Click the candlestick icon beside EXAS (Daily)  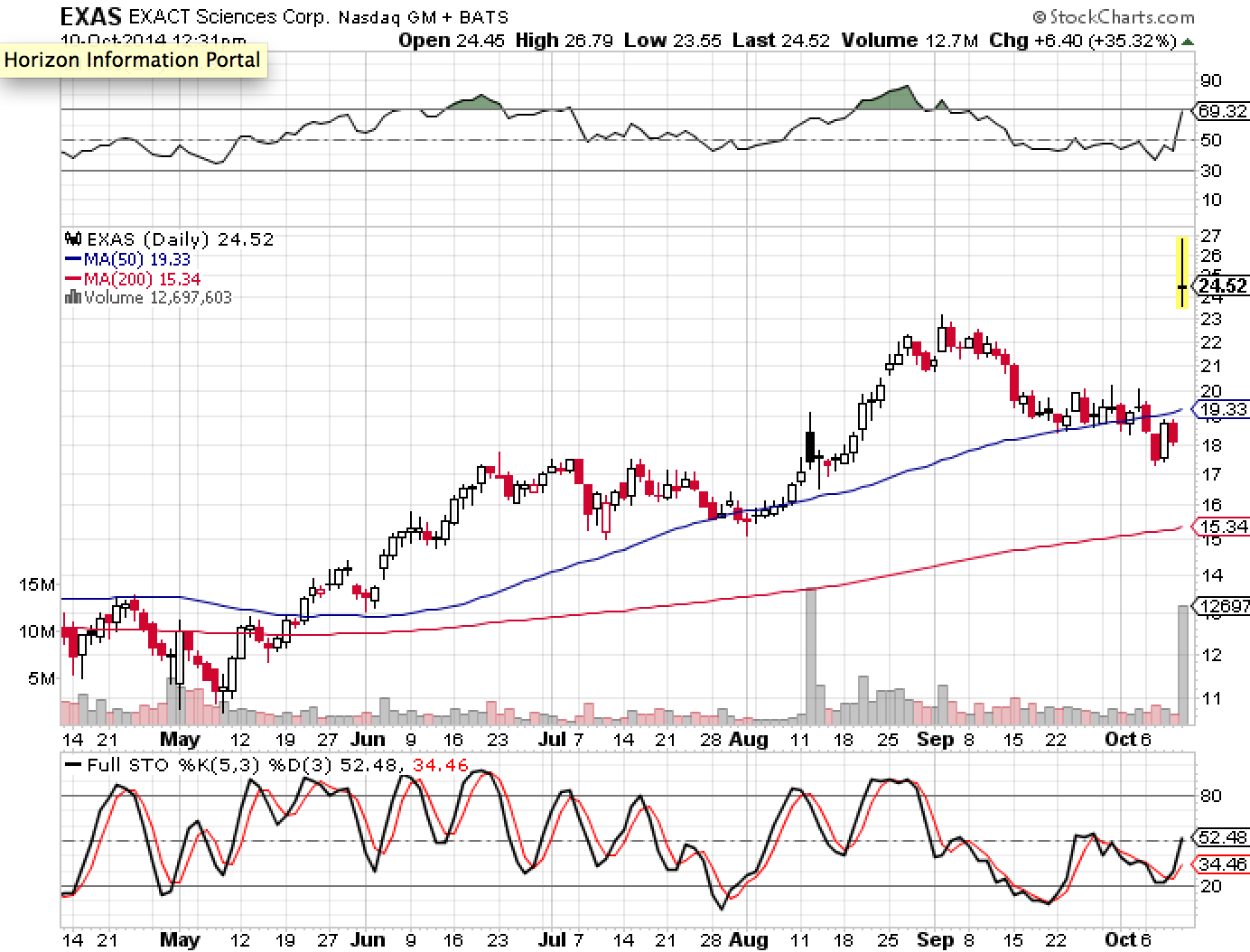(73, 239)
